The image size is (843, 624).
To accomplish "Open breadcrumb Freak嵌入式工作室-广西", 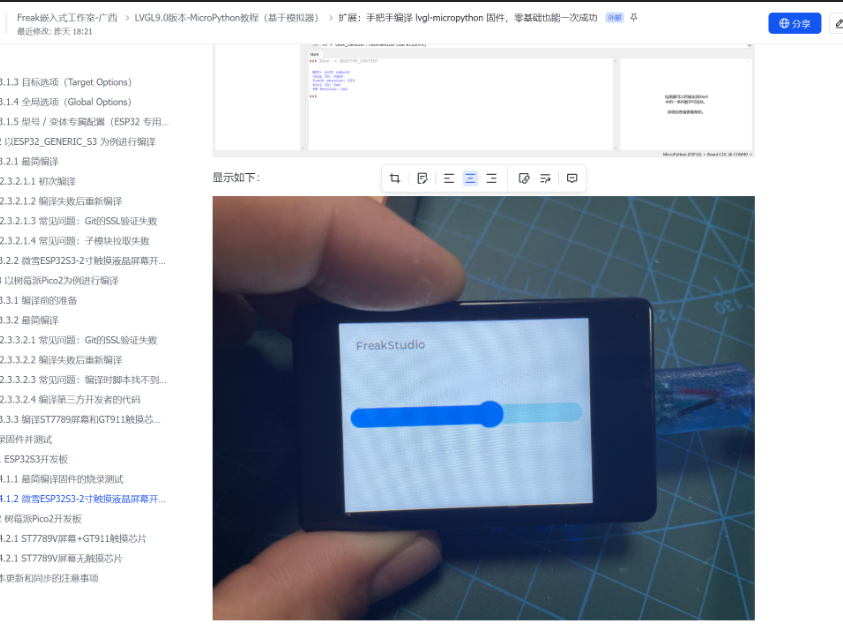I will coord(66,18).
